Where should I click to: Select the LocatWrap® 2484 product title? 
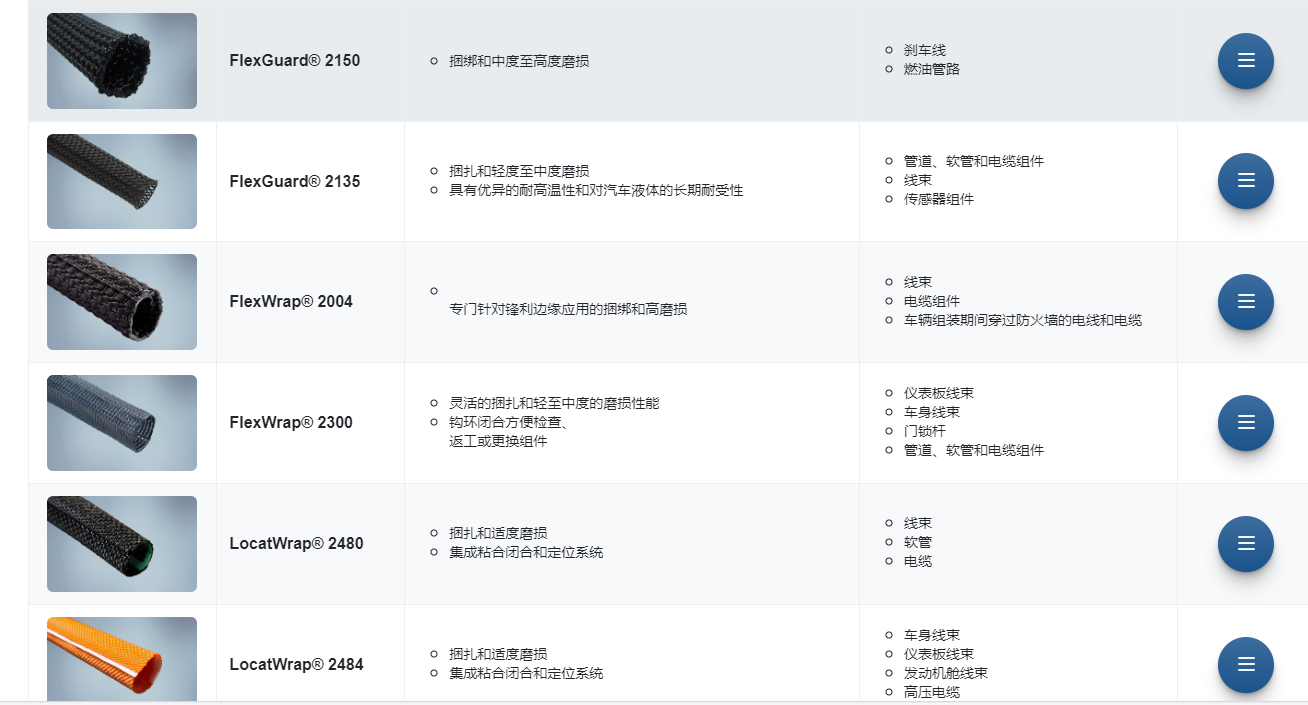click(296, 665)
